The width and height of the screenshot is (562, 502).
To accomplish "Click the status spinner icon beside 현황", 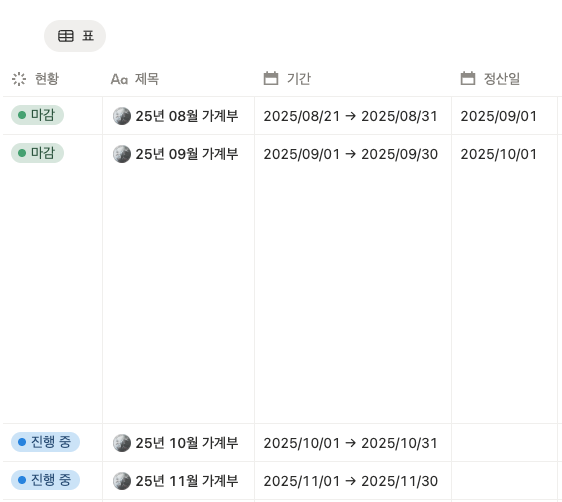I will click(x=19, y=79).
